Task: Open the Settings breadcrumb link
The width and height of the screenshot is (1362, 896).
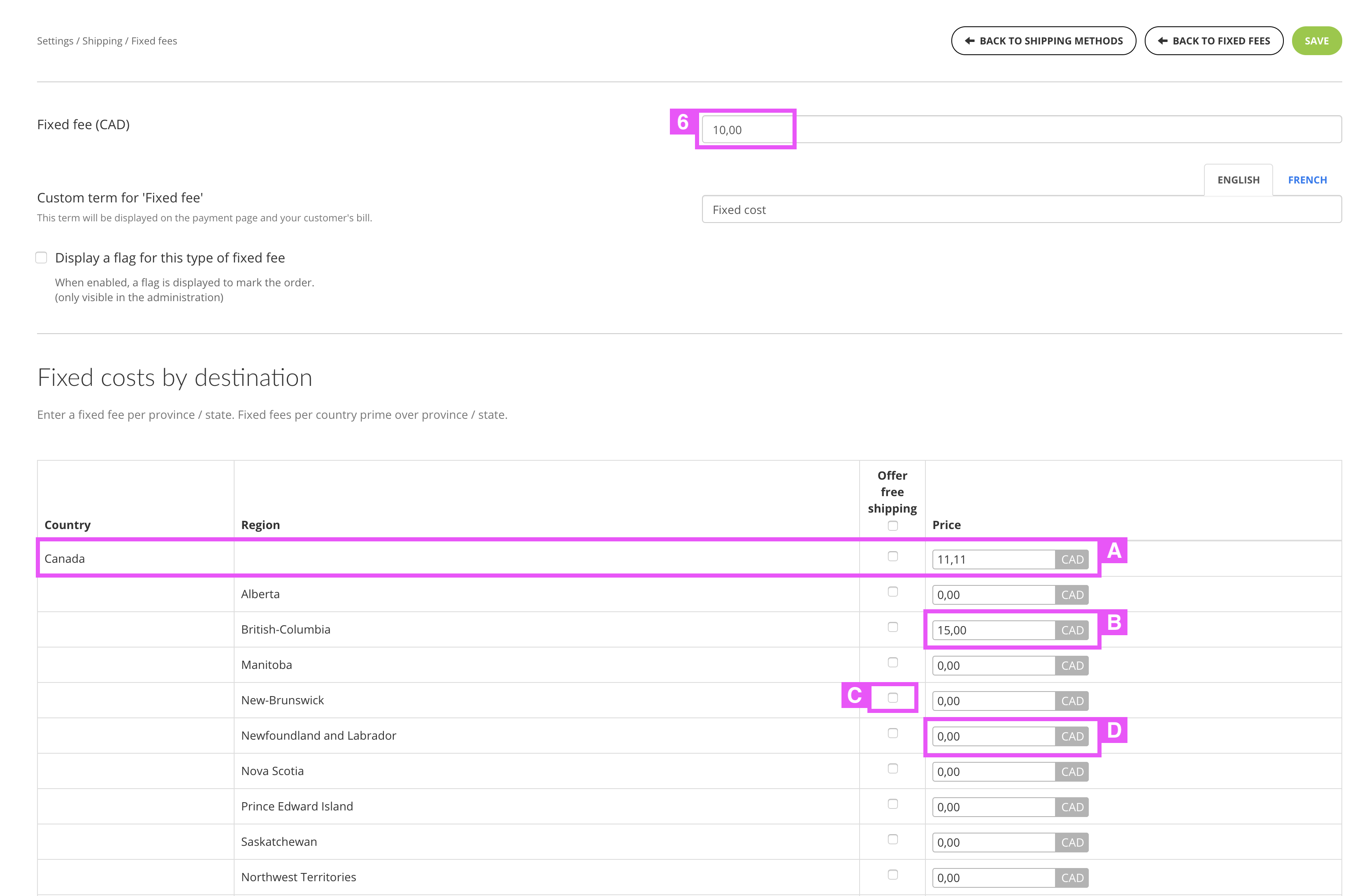Action: [55, 41]
